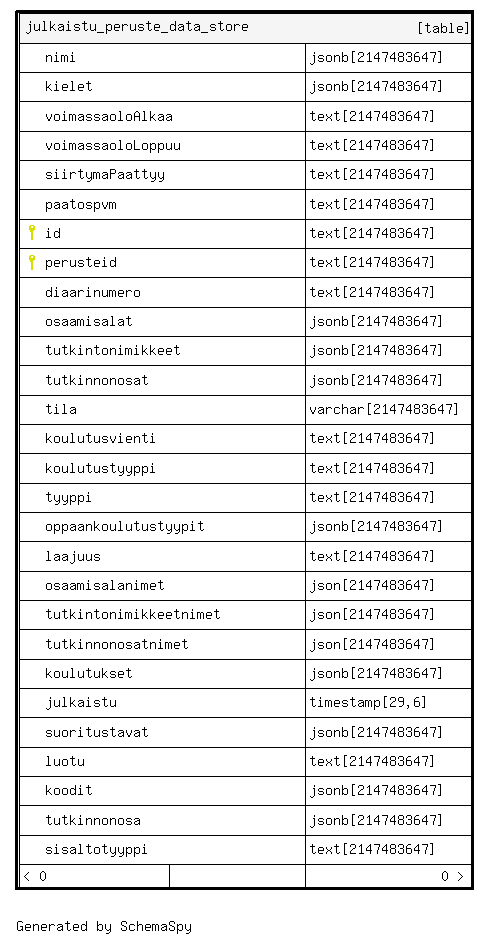This screenshot has height=945, width=491.
Task: Click the right angle bracket children indicator
Action: [461, 876]
